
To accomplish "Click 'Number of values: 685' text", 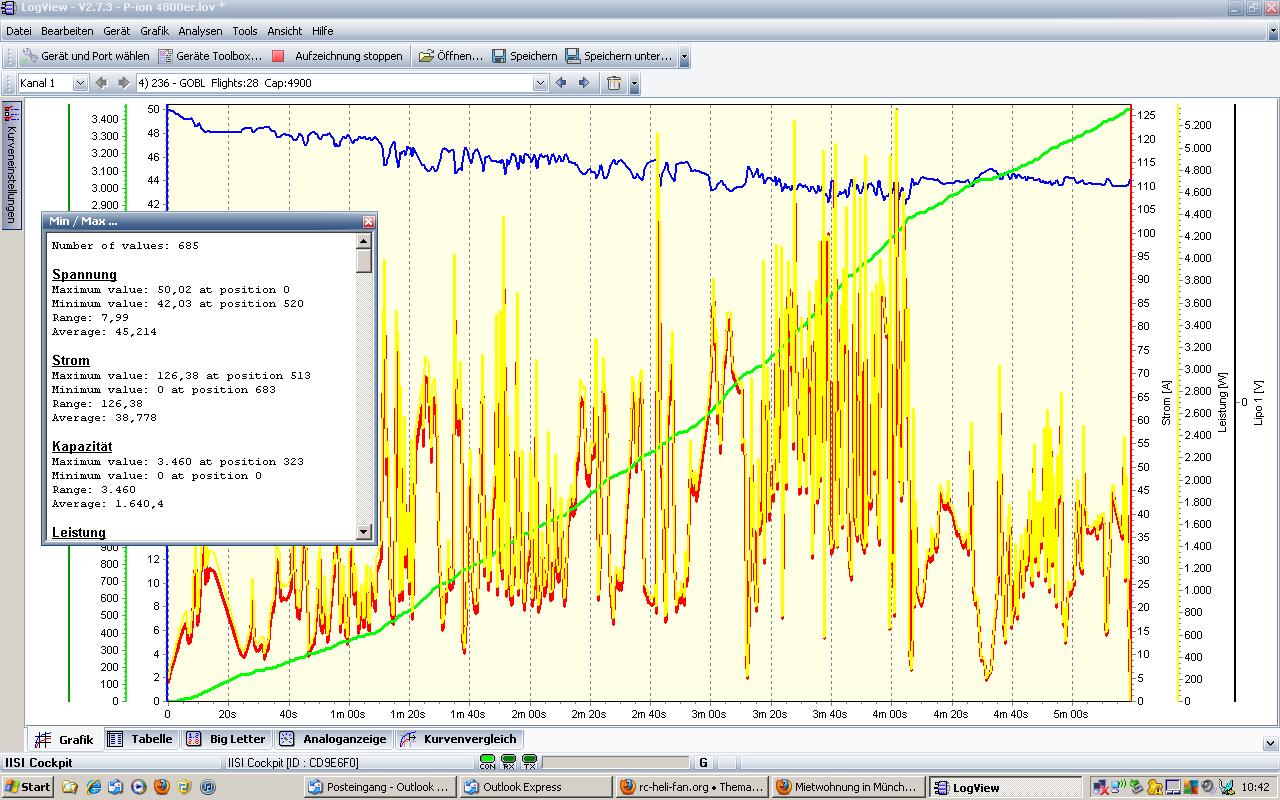I will tap(125, 245).
